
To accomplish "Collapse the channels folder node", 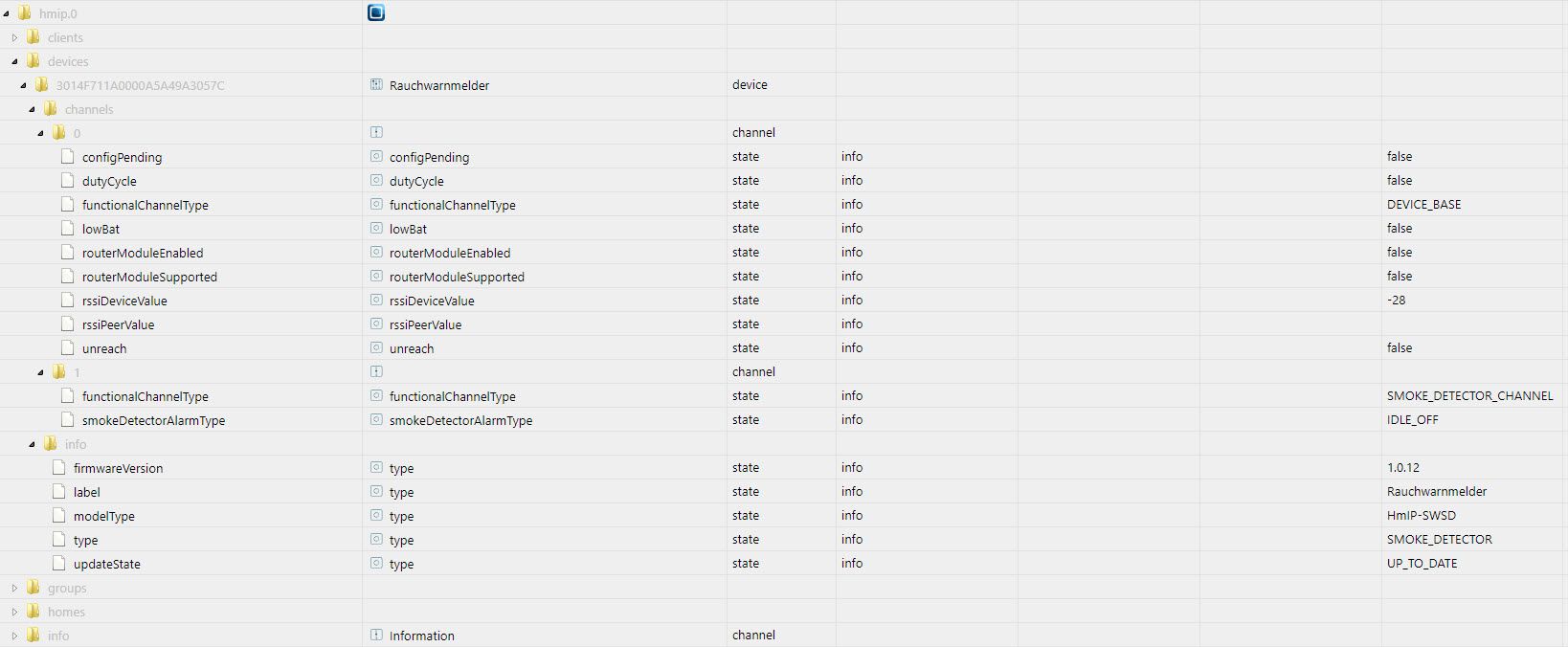I will click(x=32, y=109).
